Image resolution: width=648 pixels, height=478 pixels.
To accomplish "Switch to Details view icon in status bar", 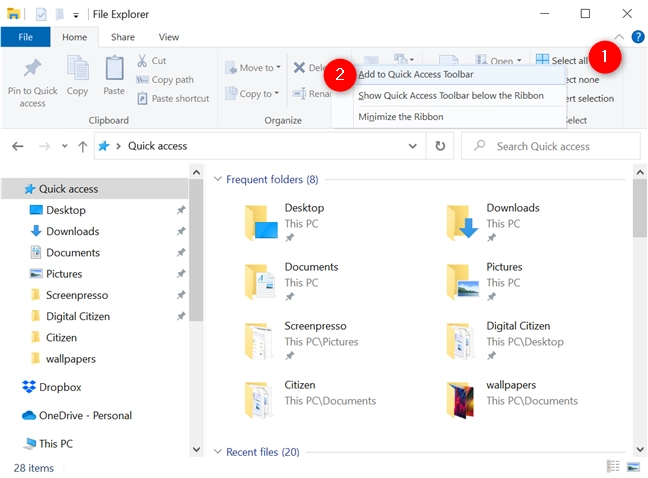I will [x=613, y=466].
